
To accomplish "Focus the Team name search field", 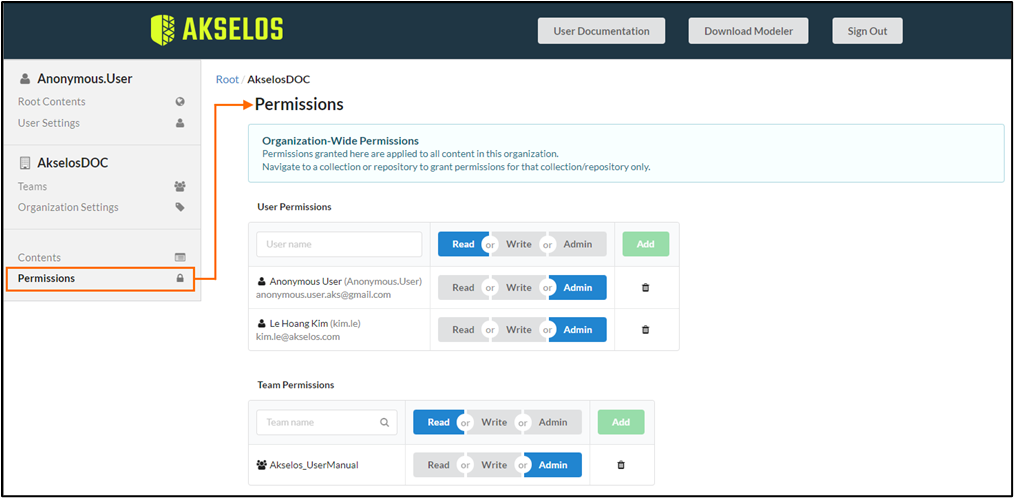I will tap(327, 422).
